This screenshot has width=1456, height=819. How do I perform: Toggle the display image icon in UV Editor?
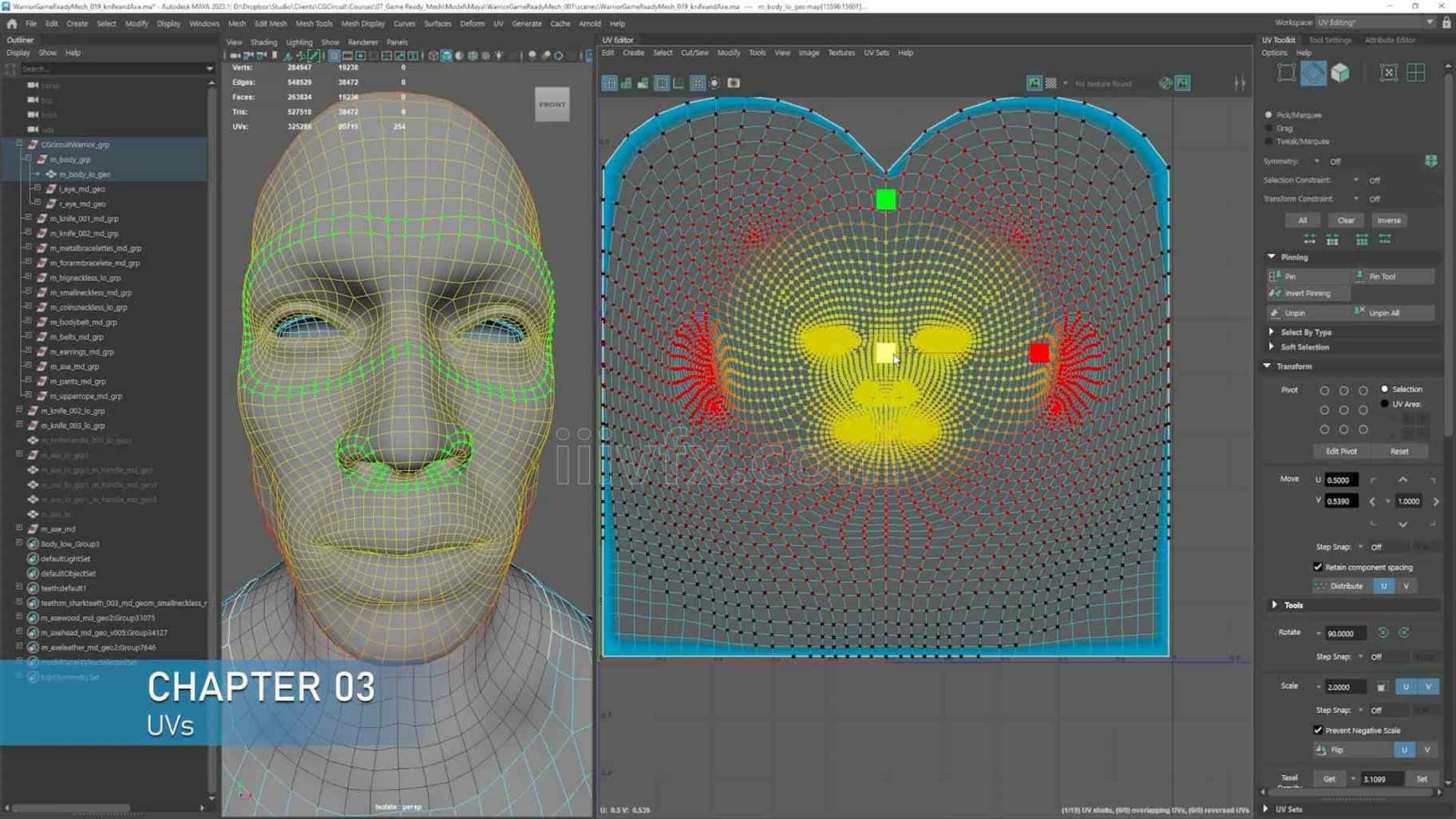(x=1034, y=83)
